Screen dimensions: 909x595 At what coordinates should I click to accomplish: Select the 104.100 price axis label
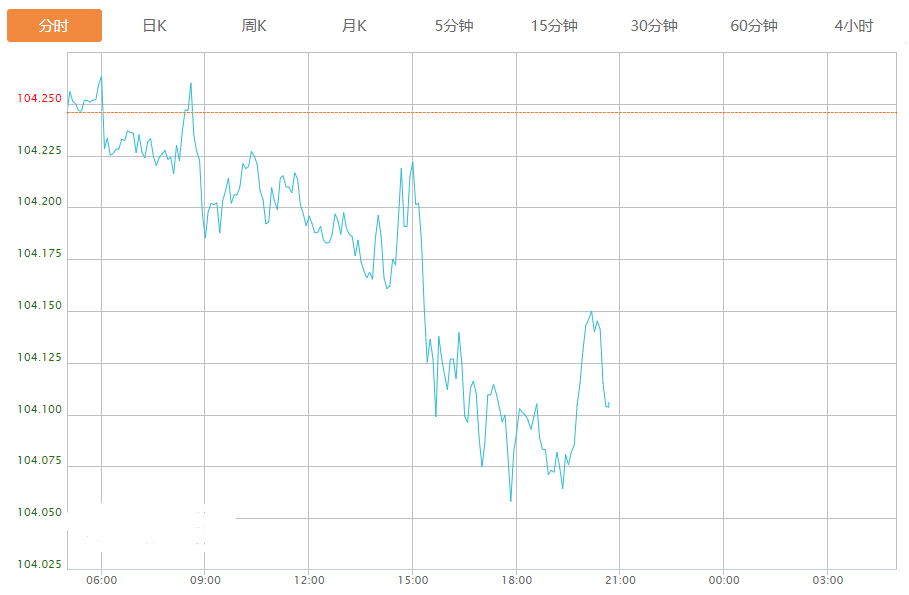(x=39, y=410)
